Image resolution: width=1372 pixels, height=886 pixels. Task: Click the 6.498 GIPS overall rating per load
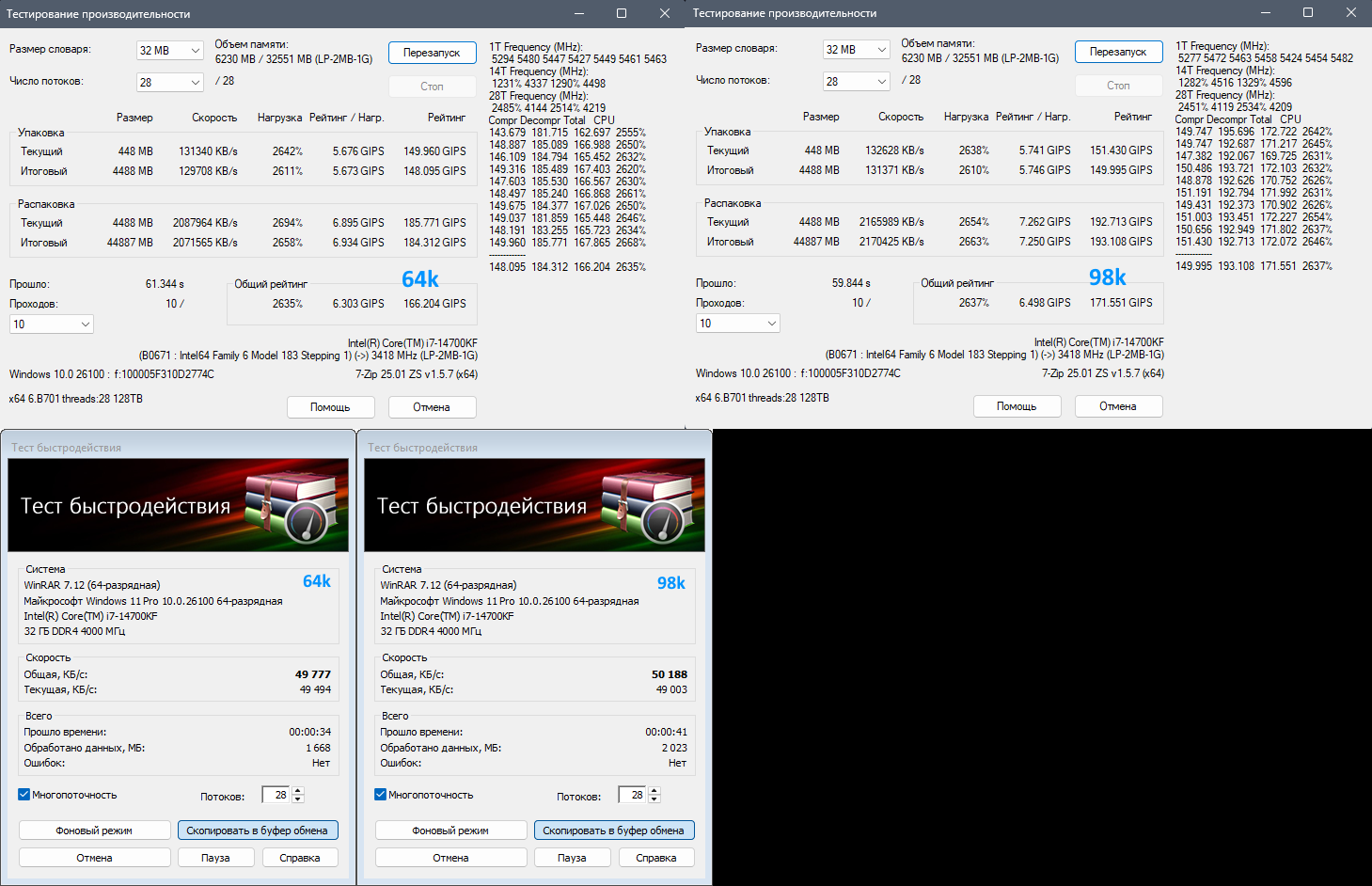pyautogui.click(x=1045, y=303)
